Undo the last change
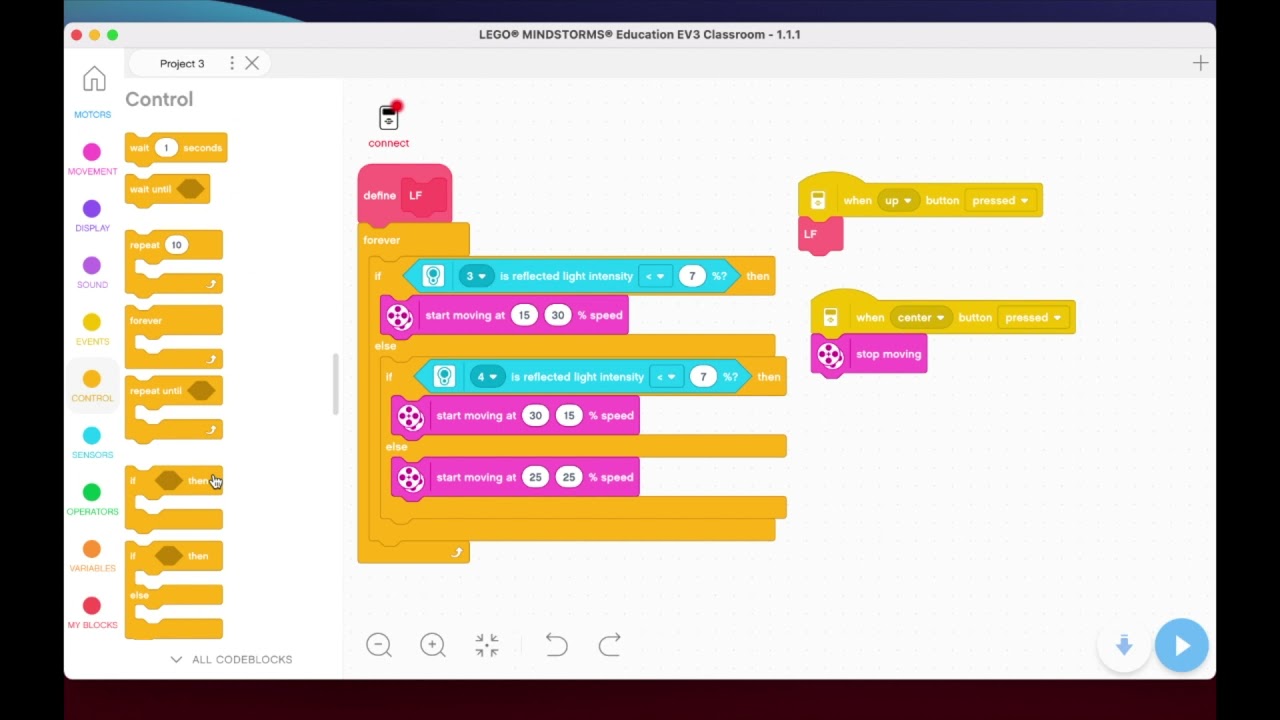1280x720 pixels. click(556, 645)
